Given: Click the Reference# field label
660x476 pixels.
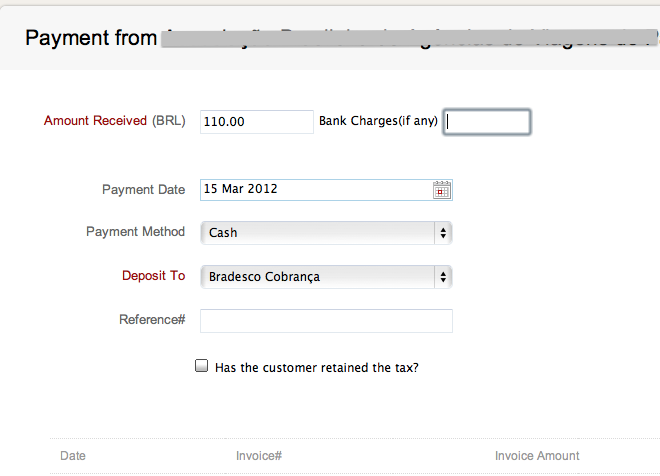Looking at the screenshot, I should point(152,320).
